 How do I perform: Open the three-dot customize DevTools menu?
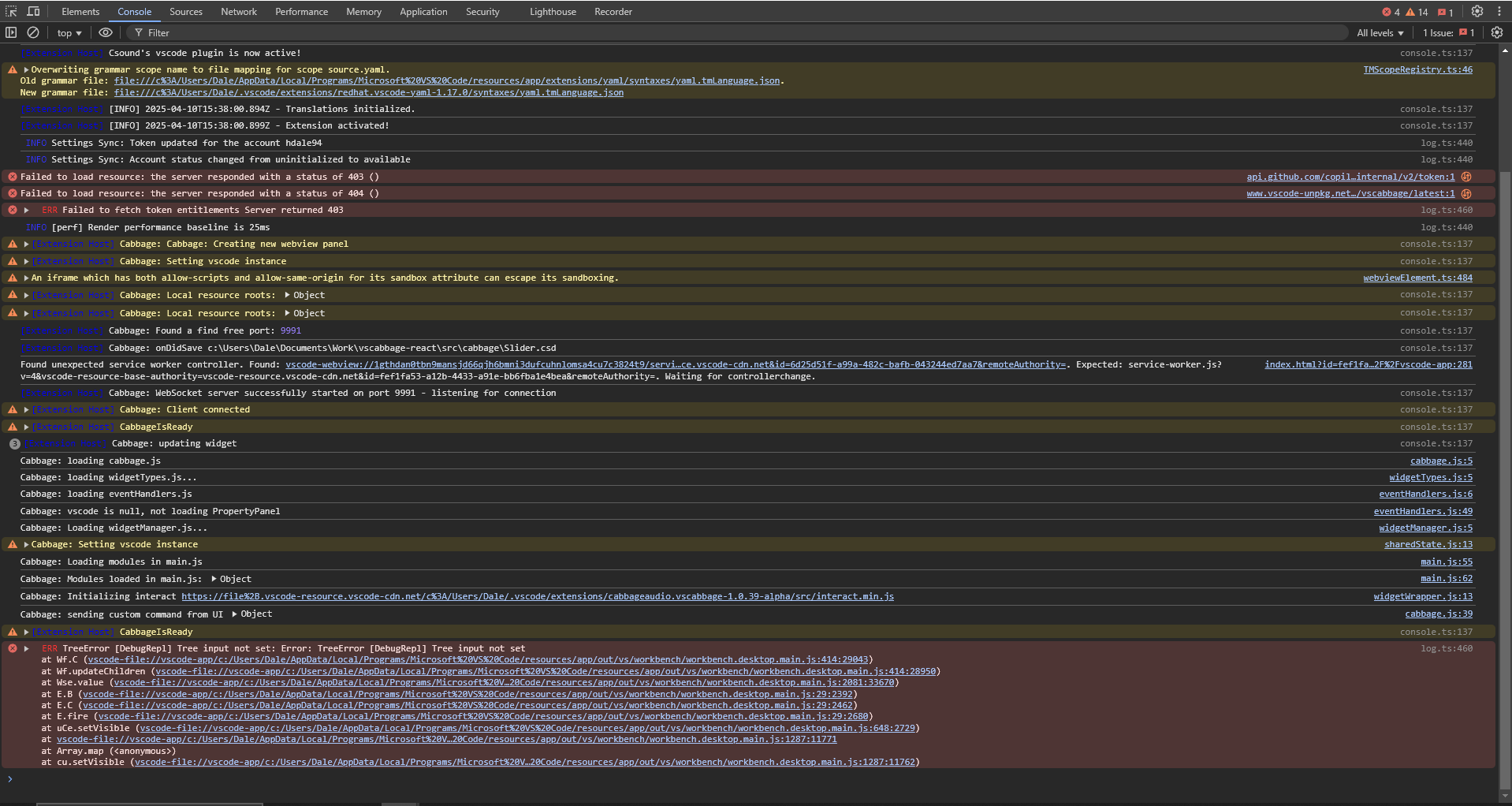(1499, 12)
